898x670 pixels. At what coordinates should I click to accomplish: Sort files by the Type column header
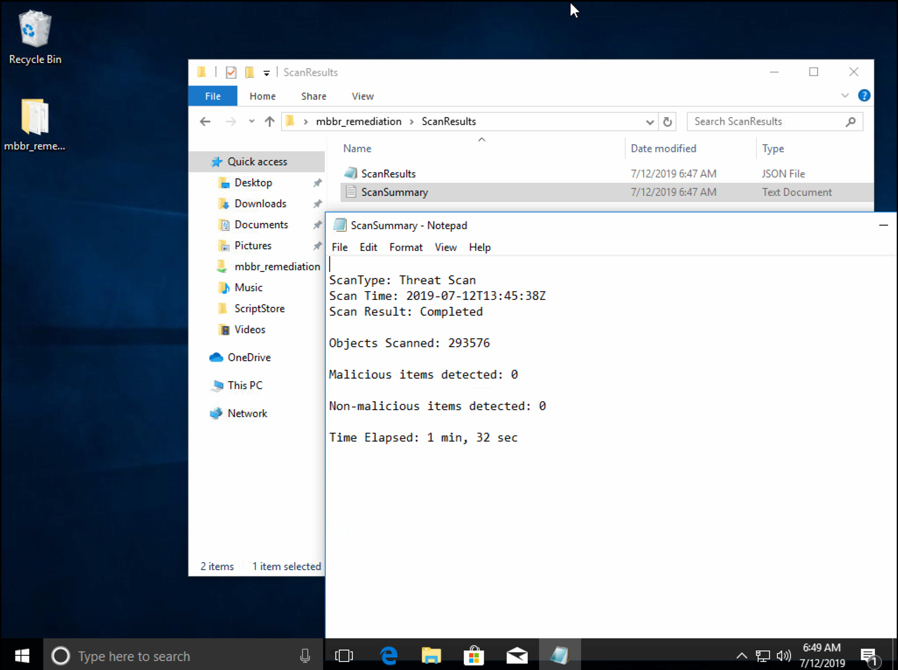tap(773, 148)
